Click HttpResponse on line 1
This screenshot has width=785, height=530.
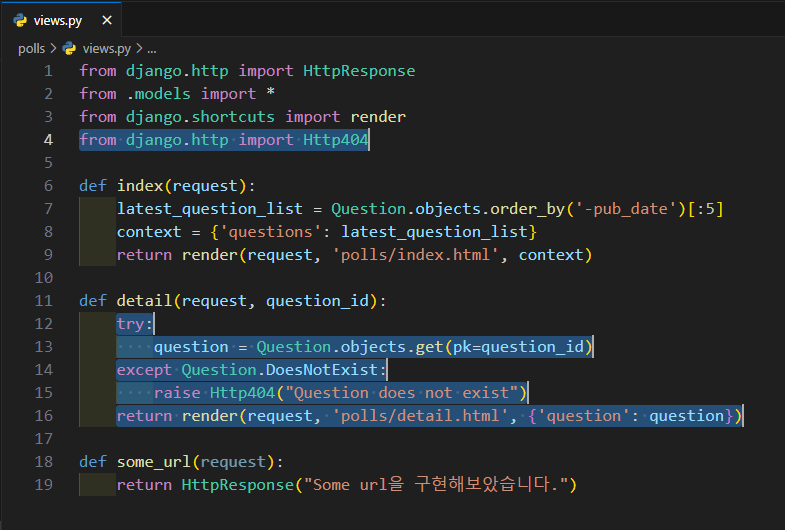pyautogui.click(x=359, y=71)
